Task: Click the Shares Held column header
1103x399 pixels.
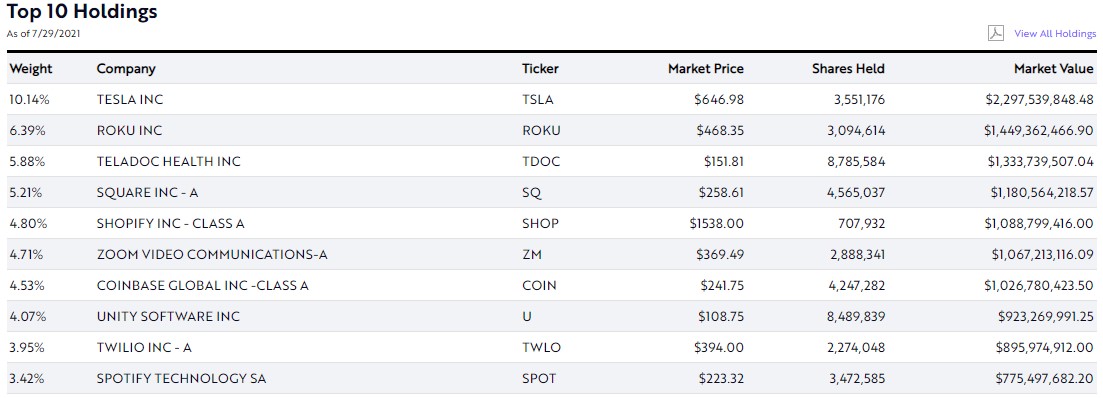Action: coord(848,69)
